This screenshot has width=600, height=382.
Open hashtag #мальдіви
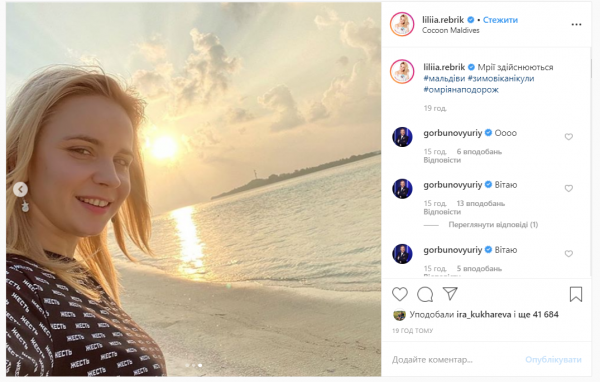(444, 78)
